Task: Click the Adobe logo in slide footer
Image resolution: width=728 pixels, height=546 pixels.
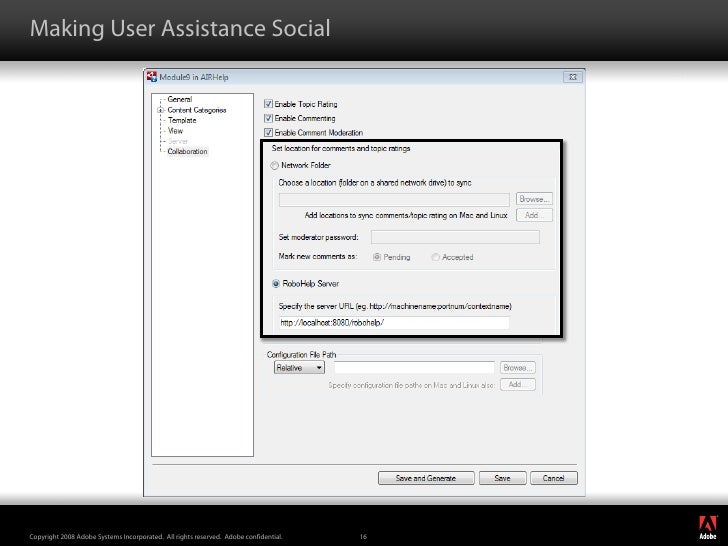Action: [708, 527]
